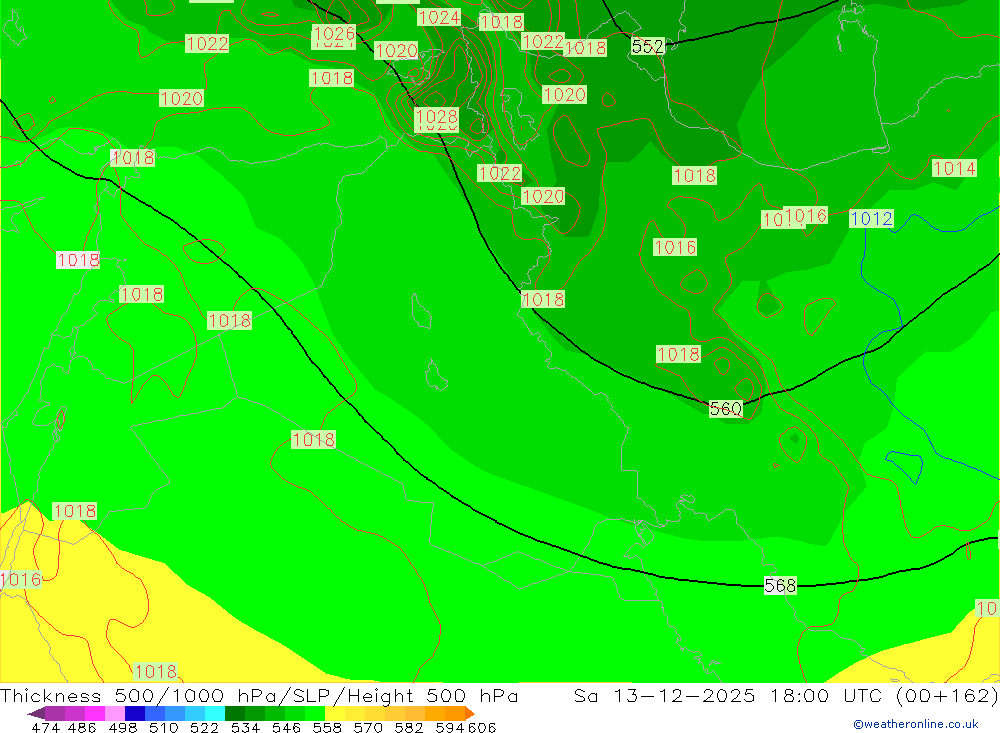Click the map title 'Thickness 500/1000 hPa/SLP/Height 500 hPa'
This screenshot has width=1000, height=733.
259,695
